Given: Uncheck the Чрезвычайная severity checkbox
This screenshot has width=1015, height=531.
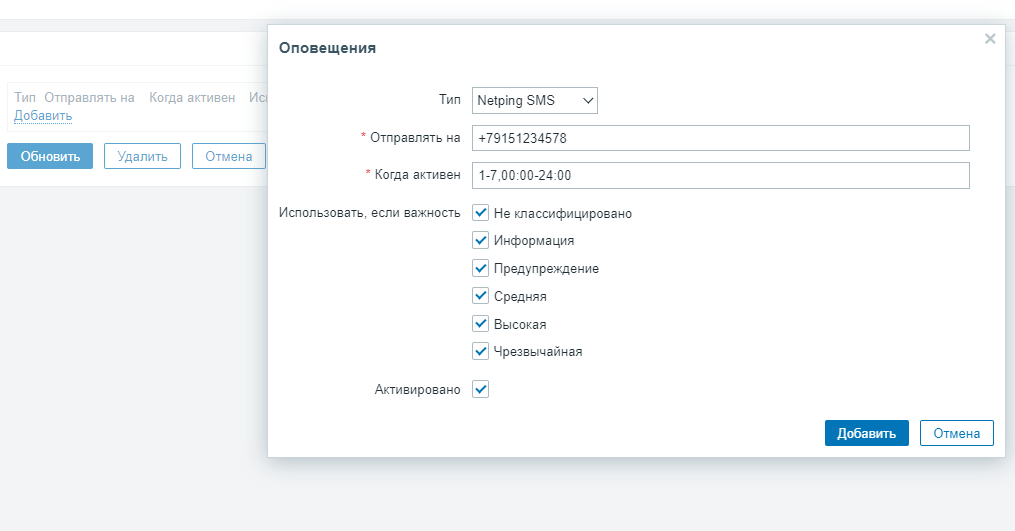Looking at the screenshot, I should click(481, 351).
